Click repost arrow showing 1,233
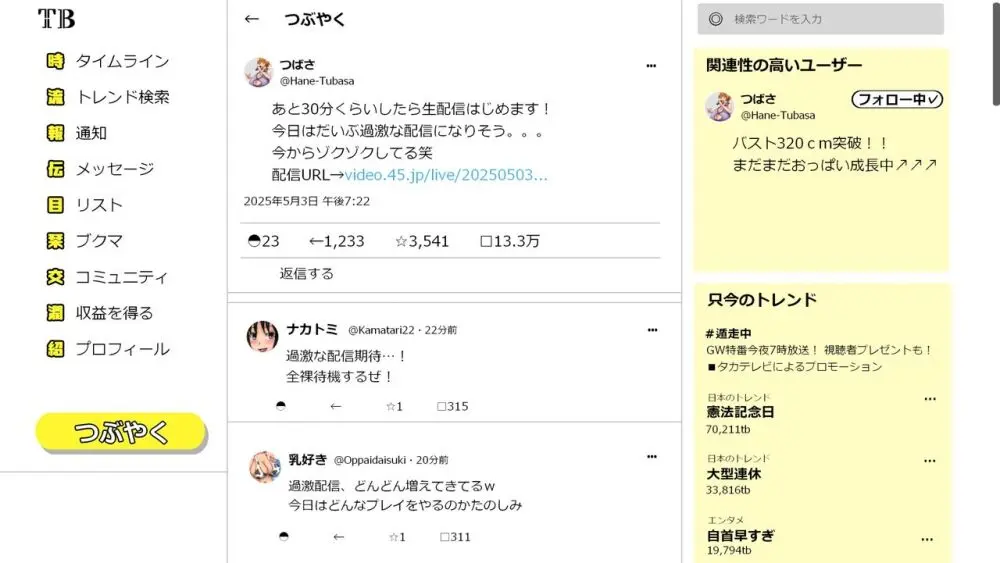 pyautogui.click(x=315, y=241)
